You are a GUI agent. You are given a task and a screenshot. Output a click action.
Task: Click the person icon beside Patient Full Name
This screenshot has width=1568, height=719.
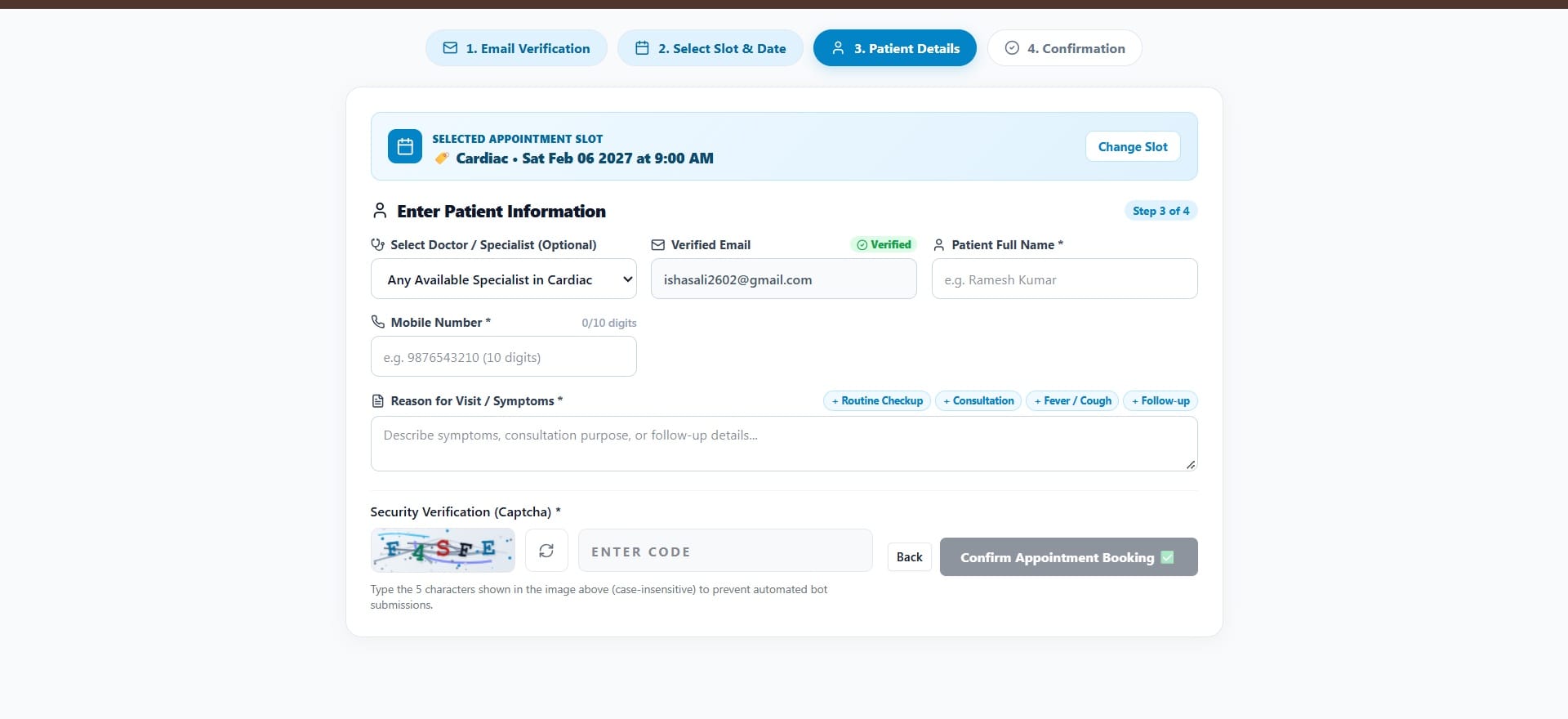click(938, 244)
